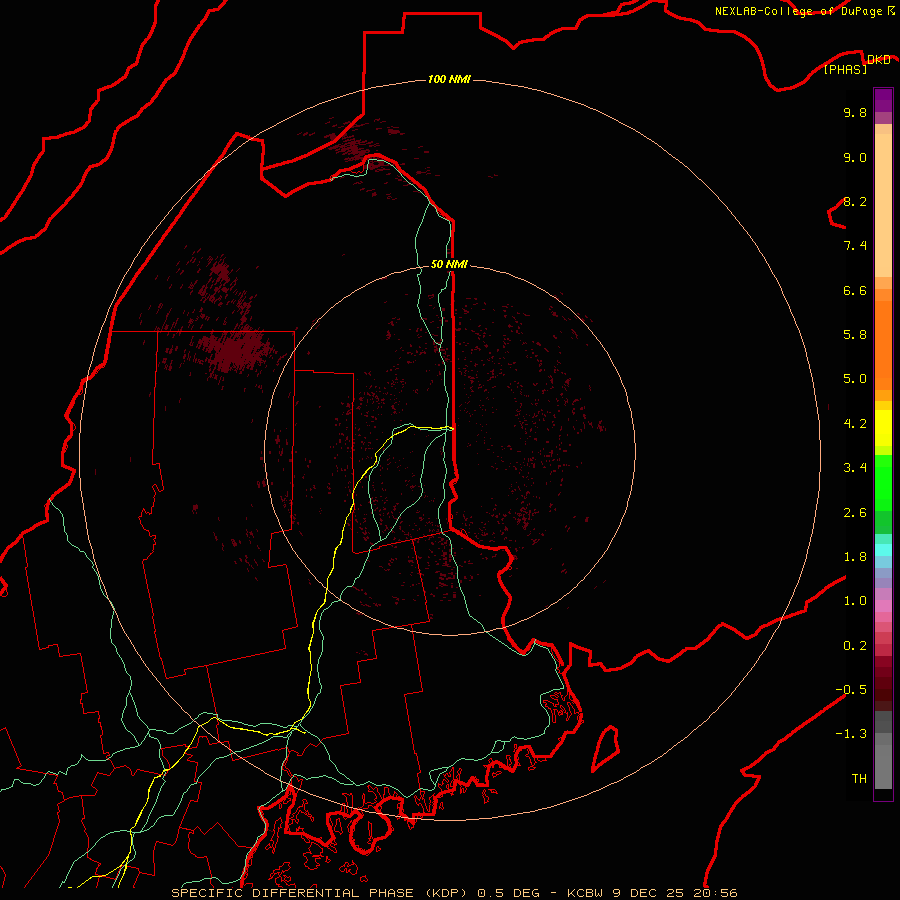Click the 2.6 scale value
This screenshot has height=900, width=900.
tap(855, 513)
